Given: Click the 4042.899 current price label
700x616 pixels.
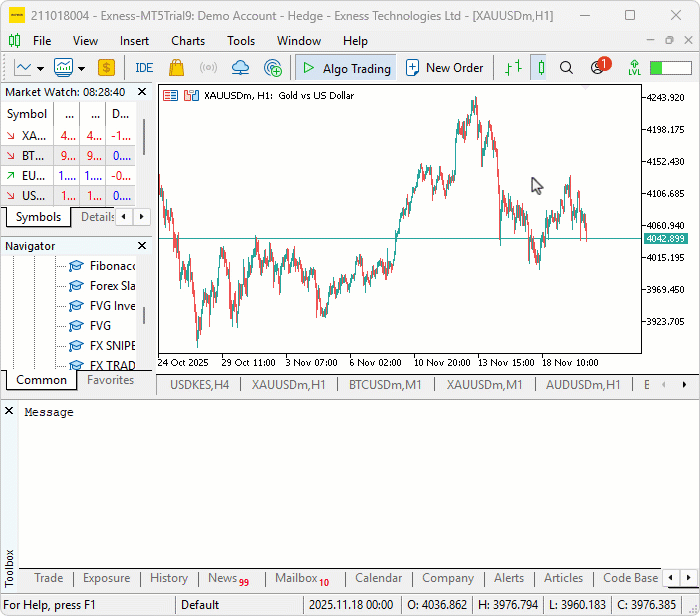Looking at the screenshot, I should pos(665,239).
